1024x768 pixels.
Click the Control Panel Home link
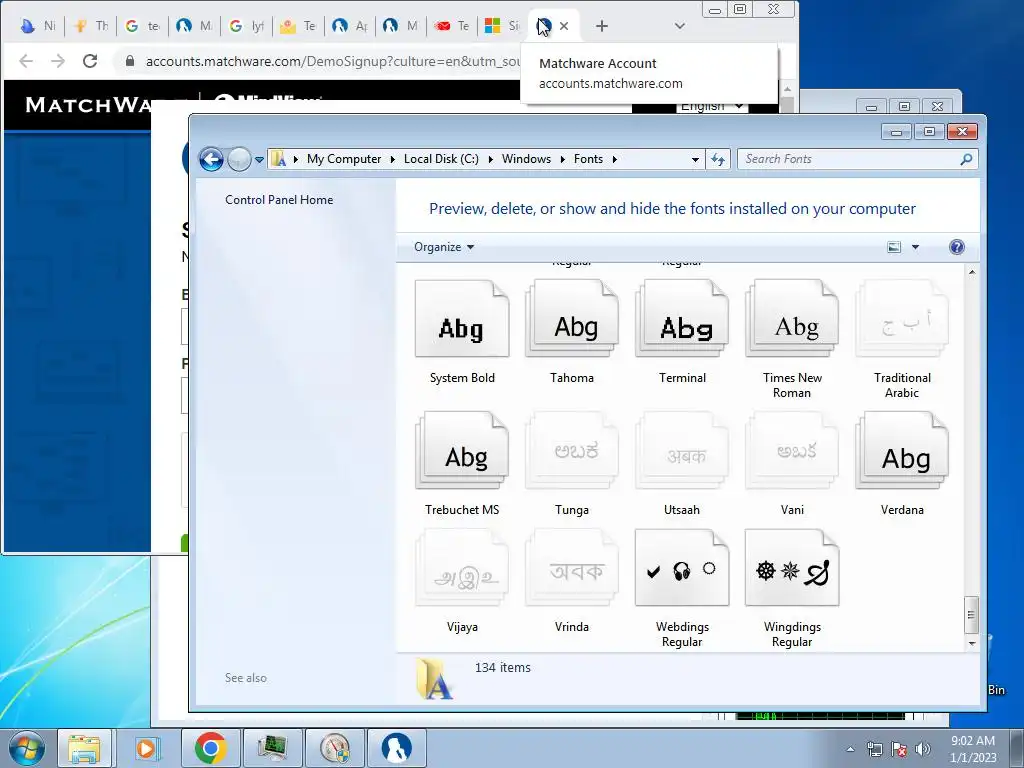[x=279, y=200]
